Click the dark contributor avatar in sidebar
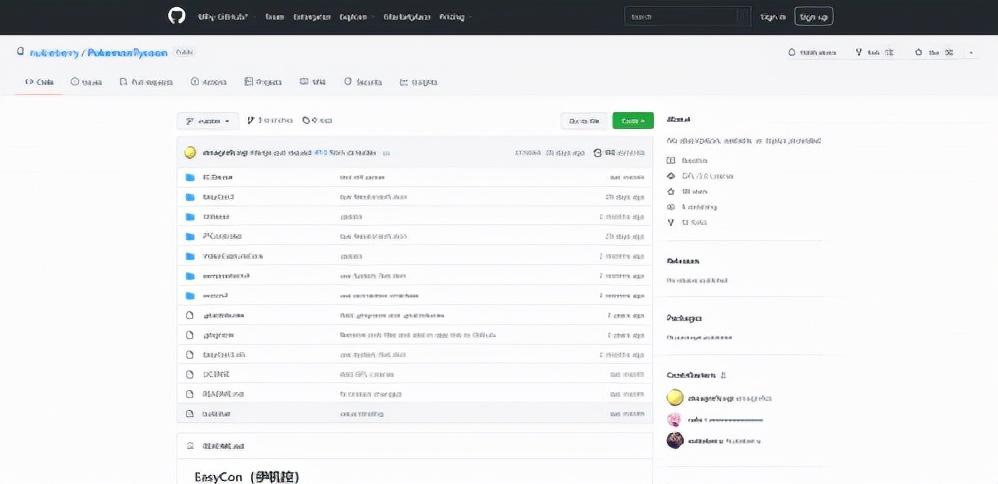 pos(675,440)
